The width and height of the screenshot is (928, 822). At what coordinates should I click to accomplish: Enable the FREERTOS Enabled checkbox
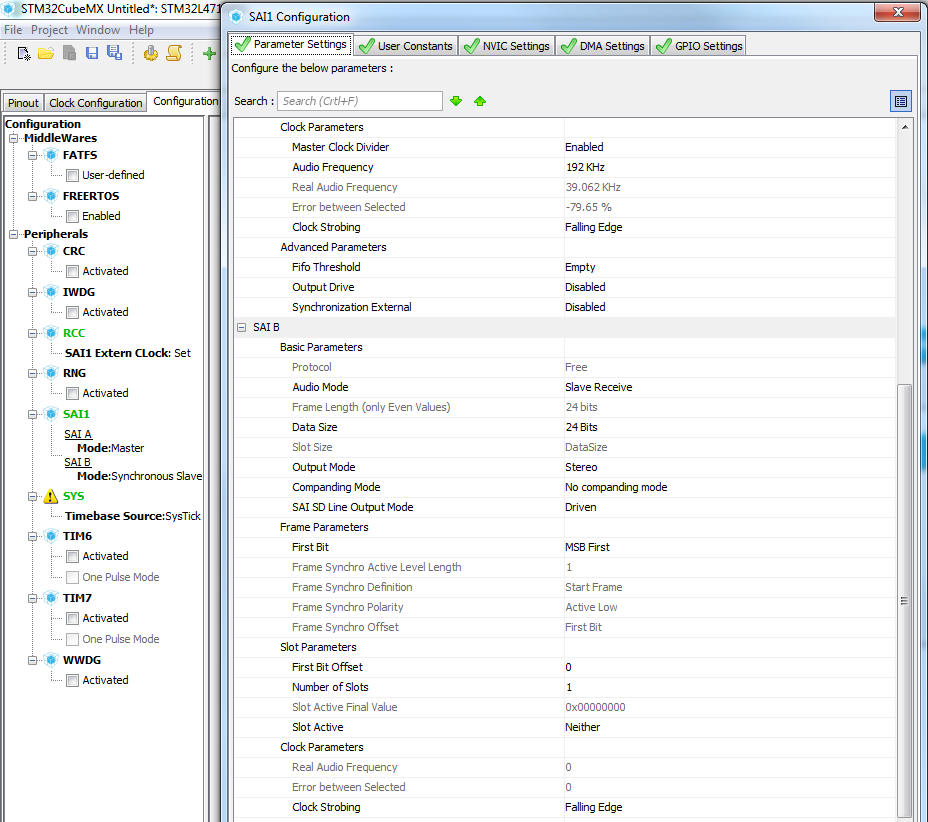[73, 216]
